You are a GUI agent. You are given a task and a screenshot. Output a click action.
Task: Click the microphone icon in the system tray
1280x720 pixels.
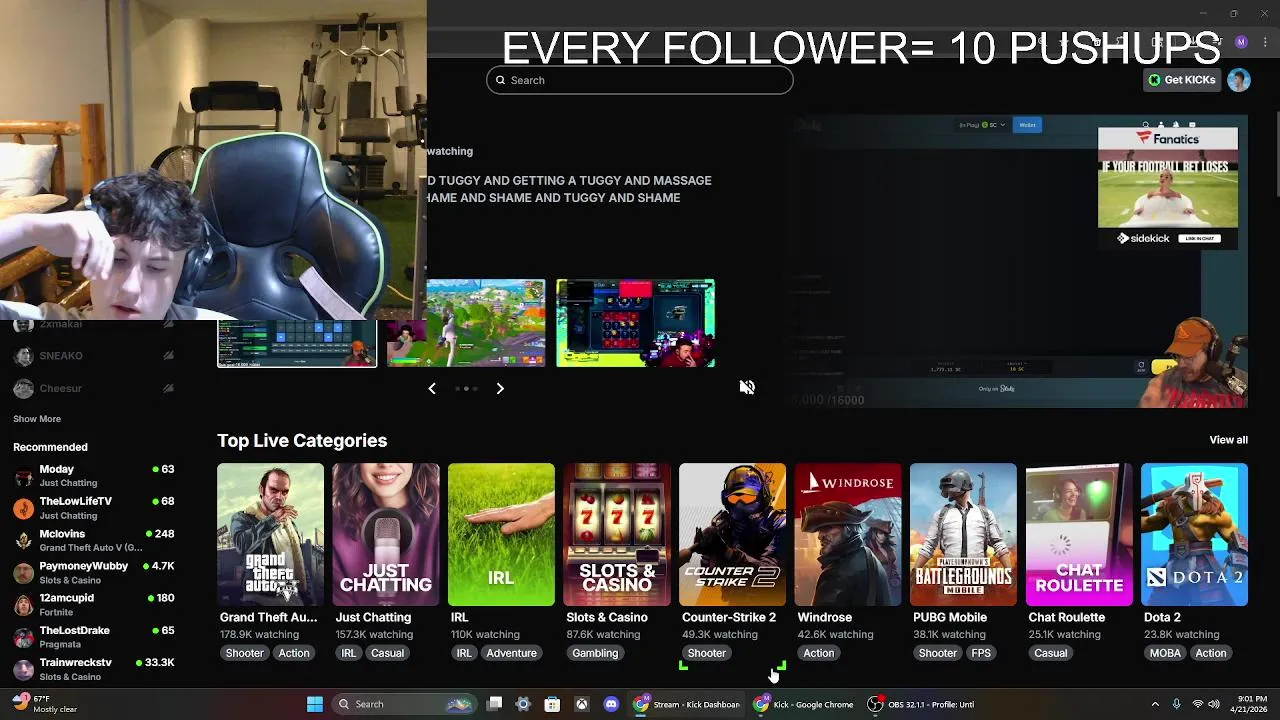(x=1176, y=704)
